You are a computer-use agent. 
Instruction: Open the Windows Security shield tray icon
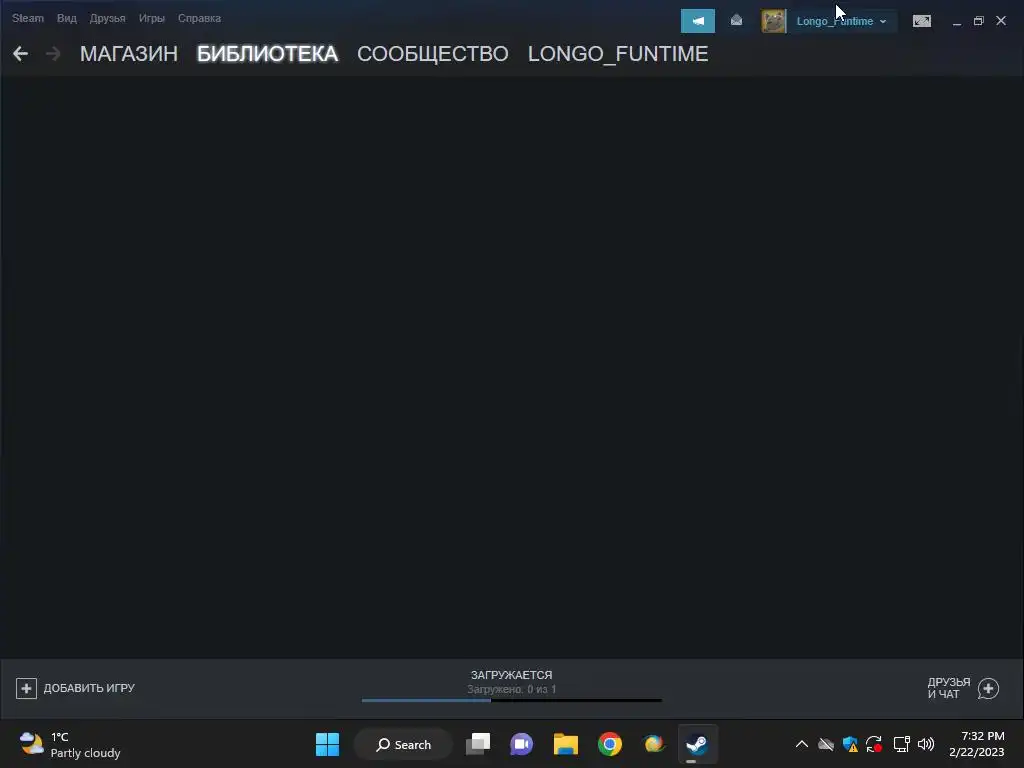(850, 744)
